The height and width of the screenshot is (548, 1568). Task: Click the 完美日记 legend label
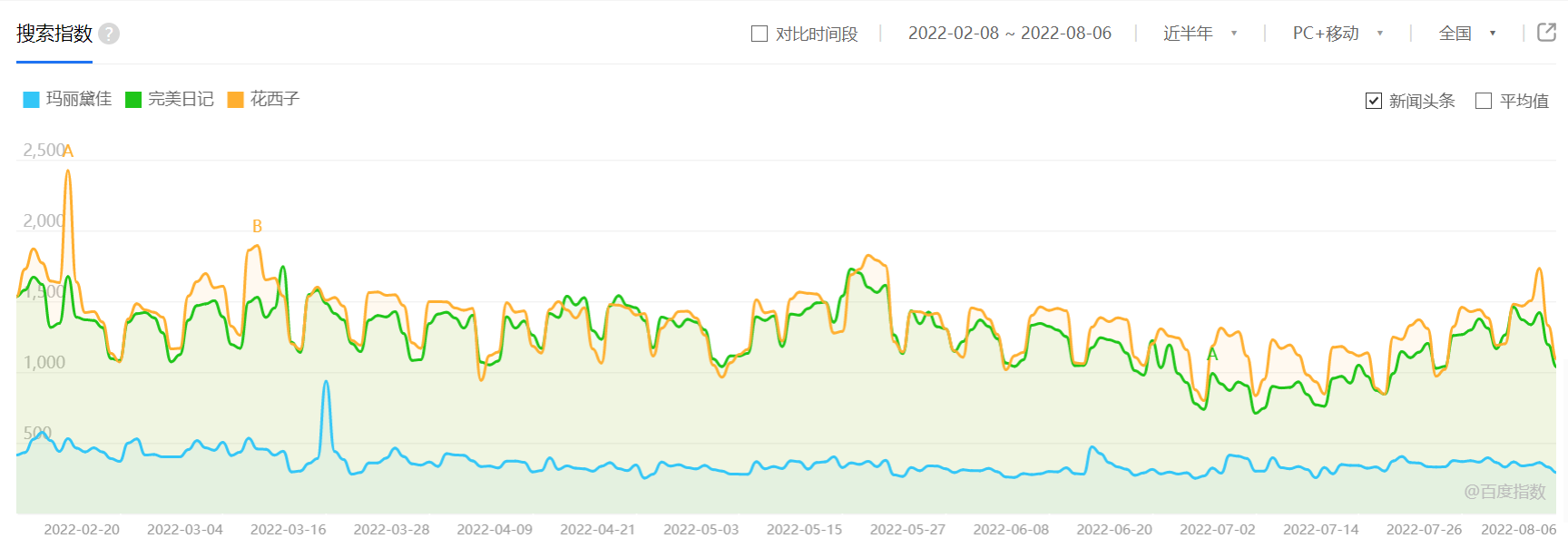(181, 99)
